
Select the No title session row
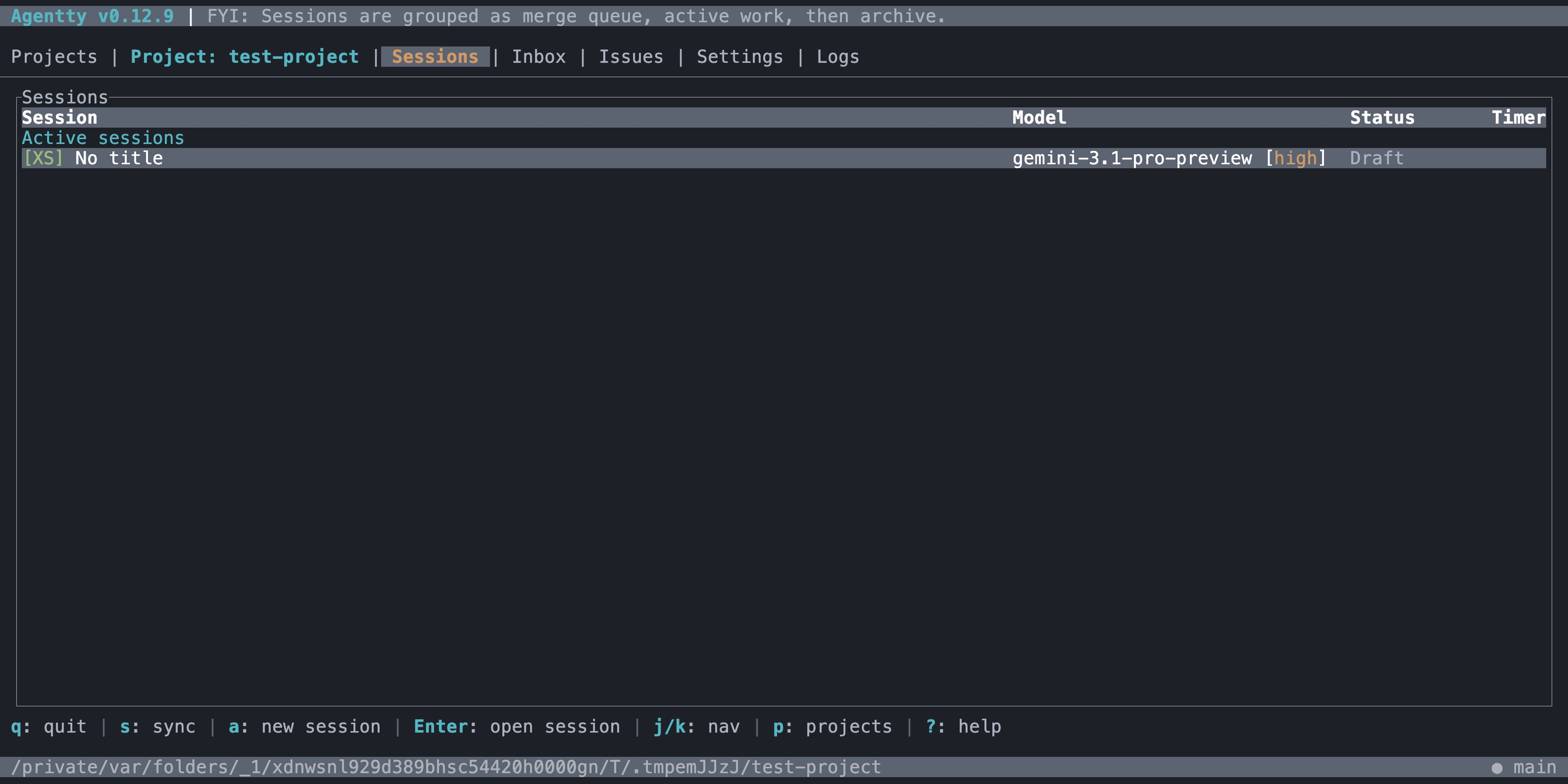pos(784,158)
